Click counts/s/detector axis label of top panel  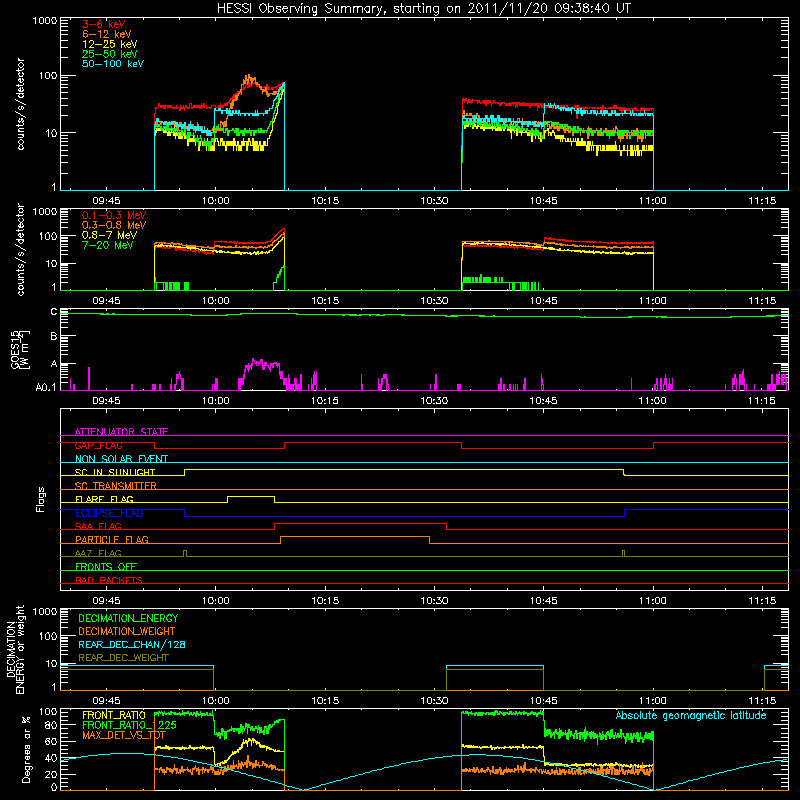click(x=20, y=104)
